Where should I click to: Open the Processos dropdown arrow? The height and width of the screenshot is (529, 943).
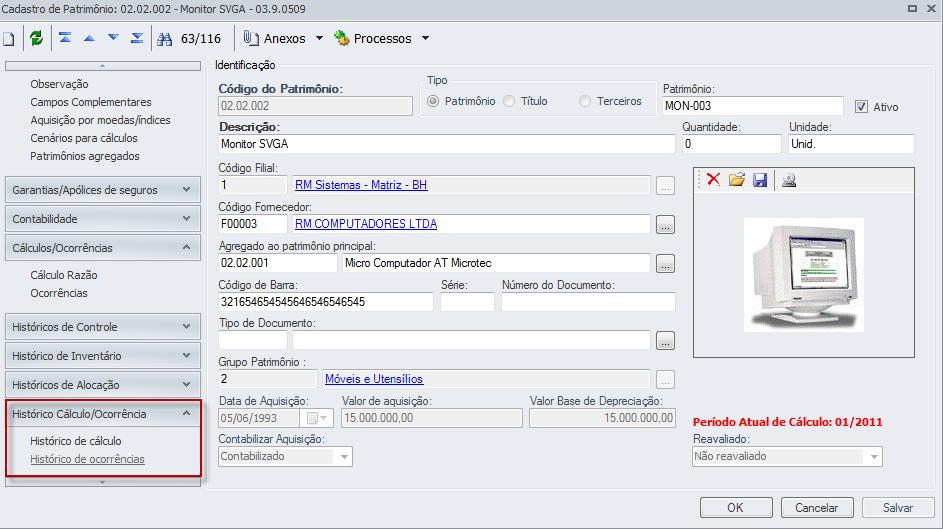point(425,38)
